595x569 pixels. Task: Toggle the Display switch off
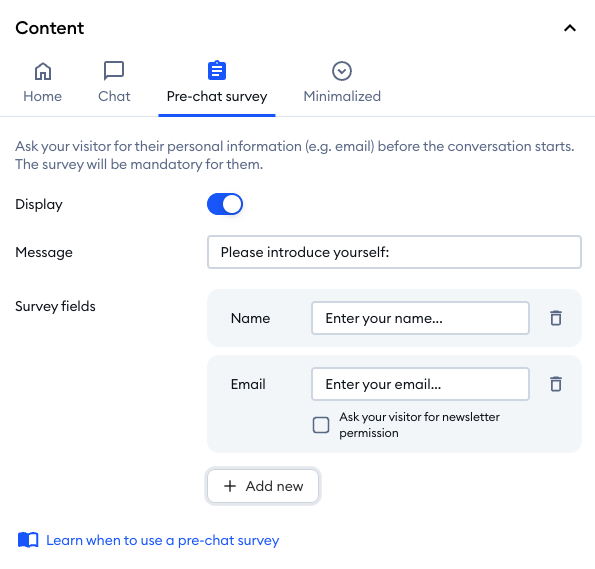click(225, 204)
